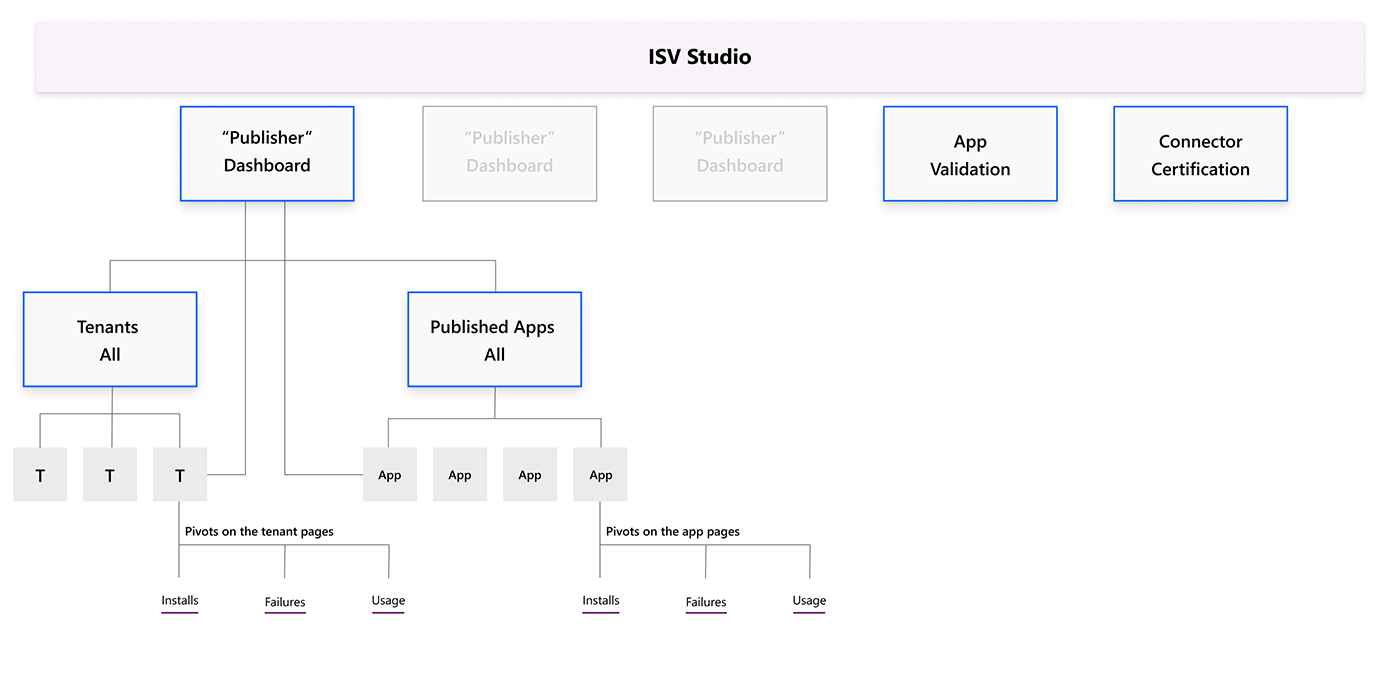Open the Tenants All node
1400x689 pixels.
click(x=109, y=339)
